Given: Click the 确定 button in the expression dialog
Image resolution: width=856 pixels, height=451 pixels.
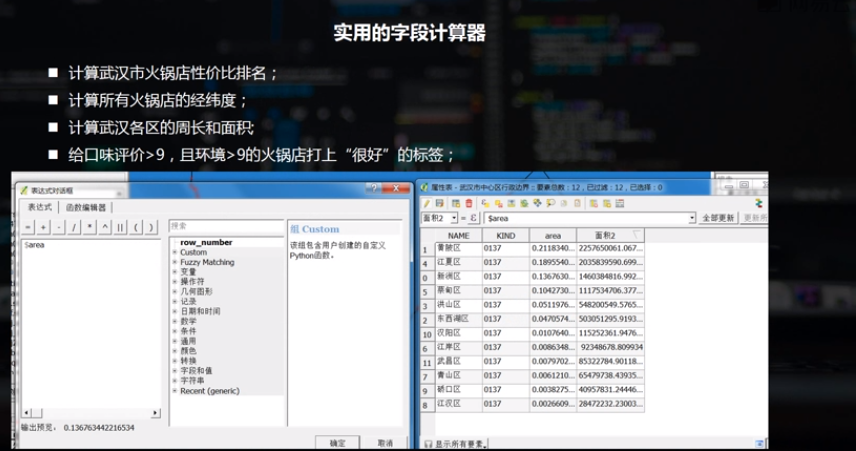Looking at the screenshot, I should [x=337, y=443].
